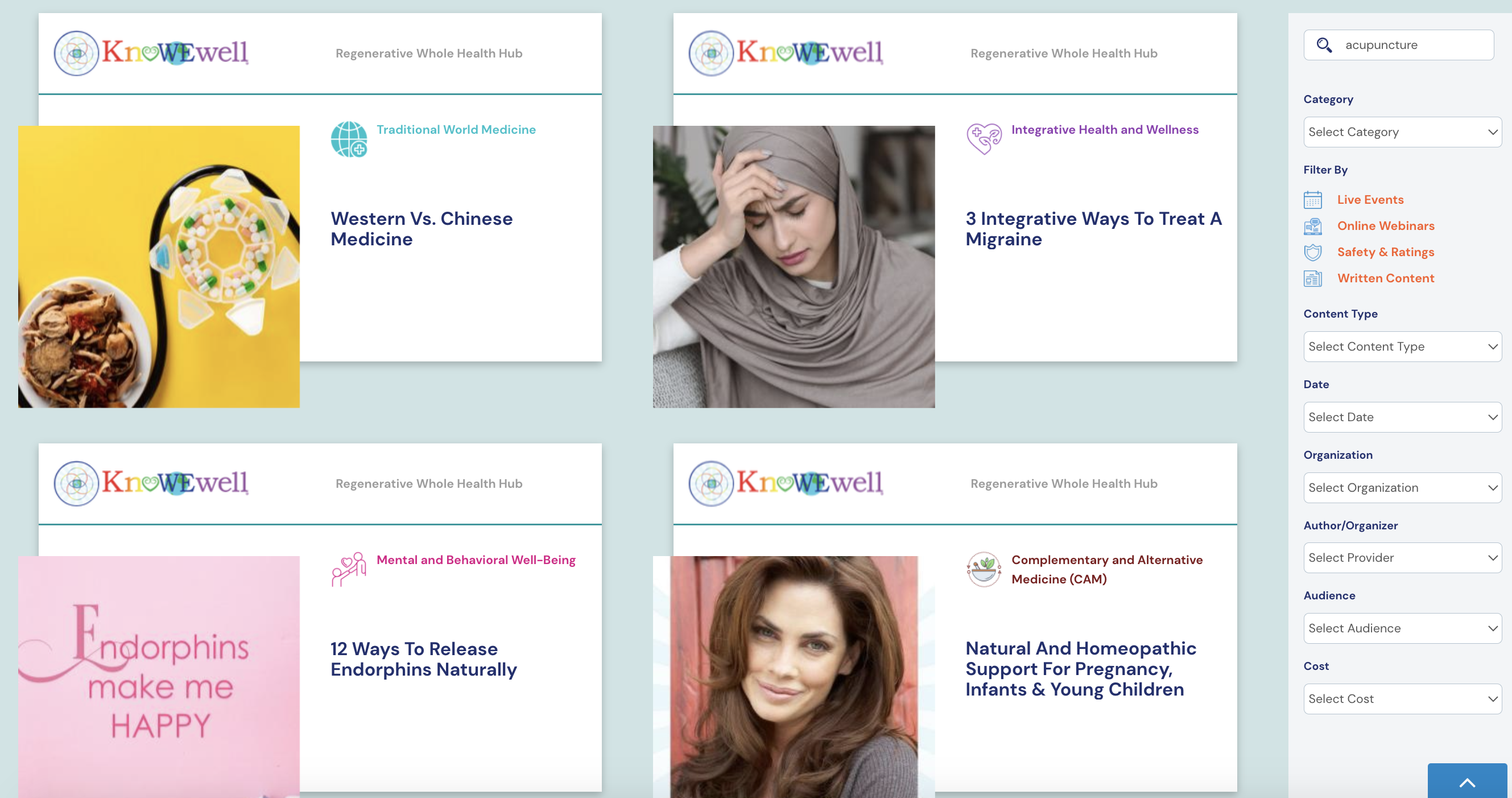The width and height of the screenshot is (1512, 798).
Task: Expand the Select Content Type dropdown
Action: (1402, 347)
